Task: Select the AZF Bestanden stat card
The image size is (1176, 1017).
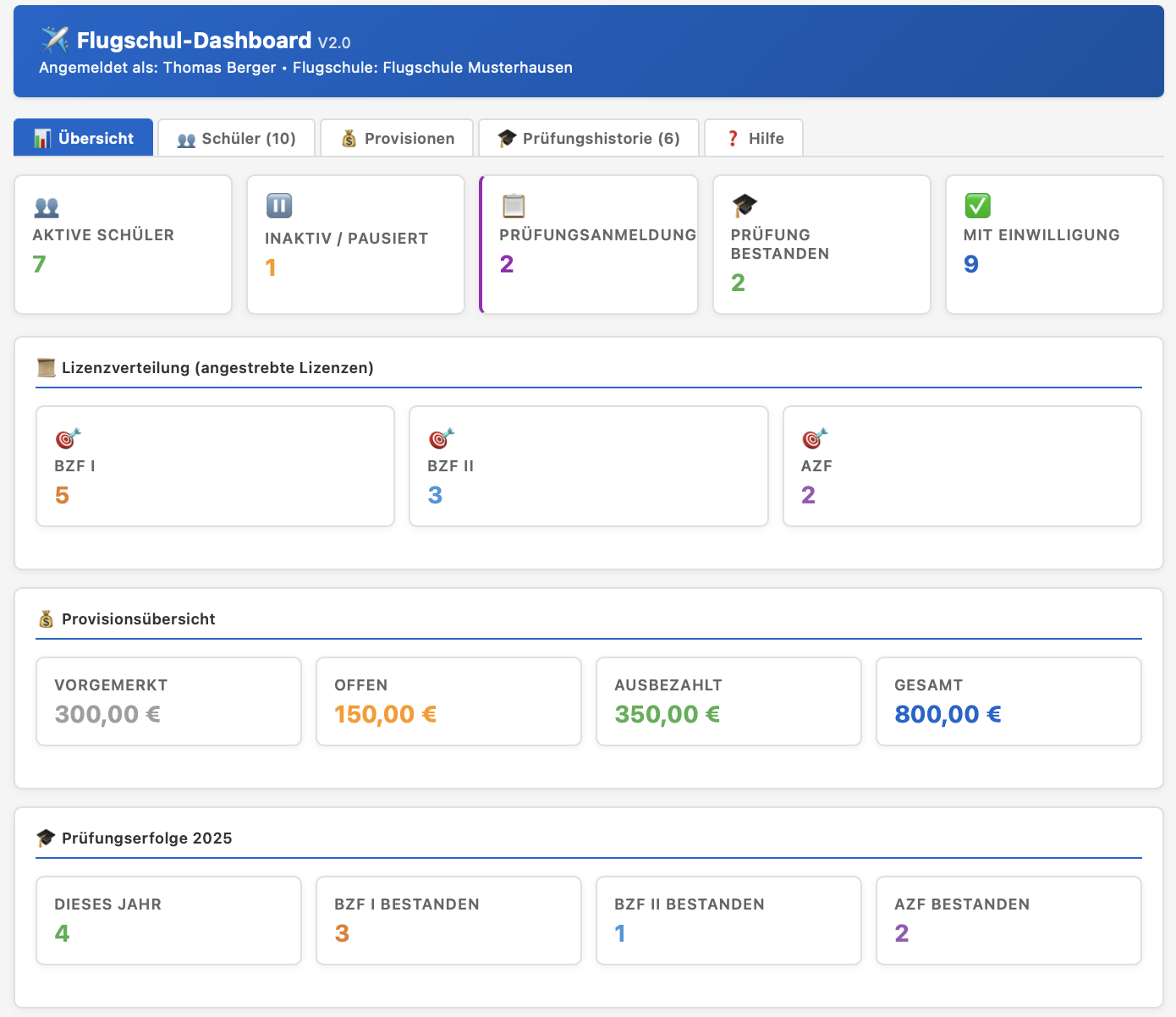Action: [x=1008, y=921]
